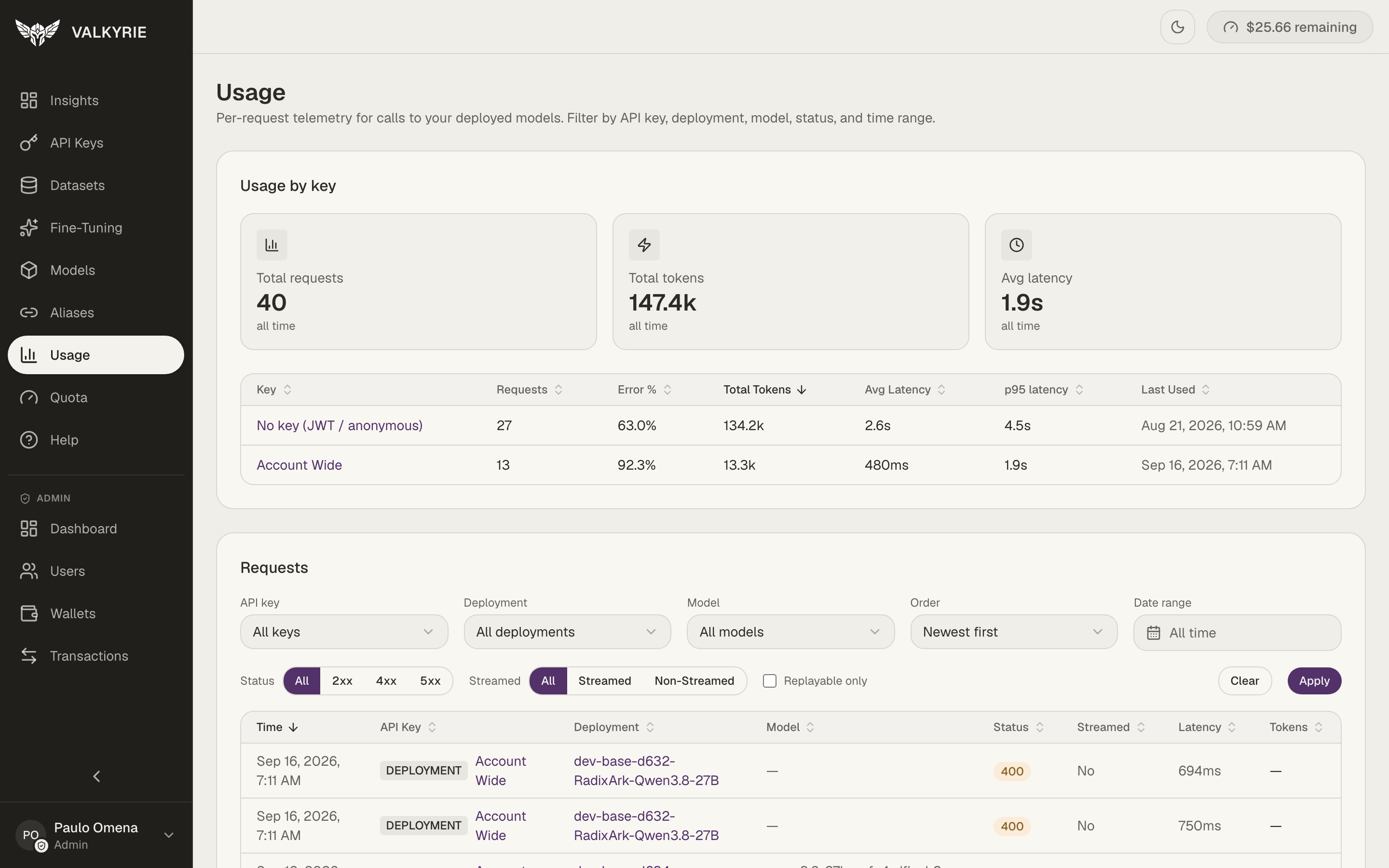
Task: Enable the Replayable only checkbox
Action: coord(770,681)
